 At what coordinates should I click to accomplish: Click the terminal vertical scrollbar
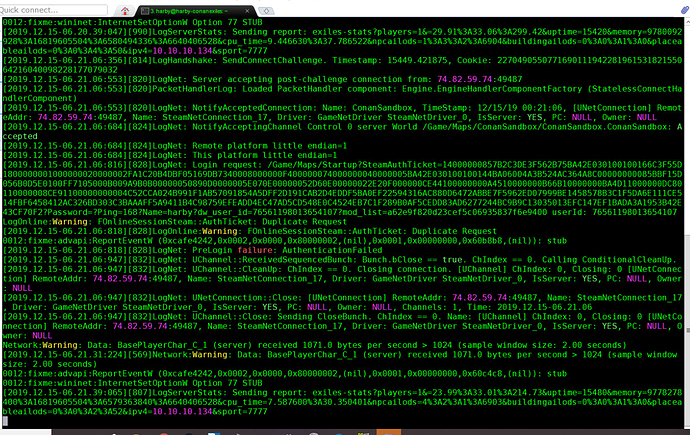tap(687, 222)
